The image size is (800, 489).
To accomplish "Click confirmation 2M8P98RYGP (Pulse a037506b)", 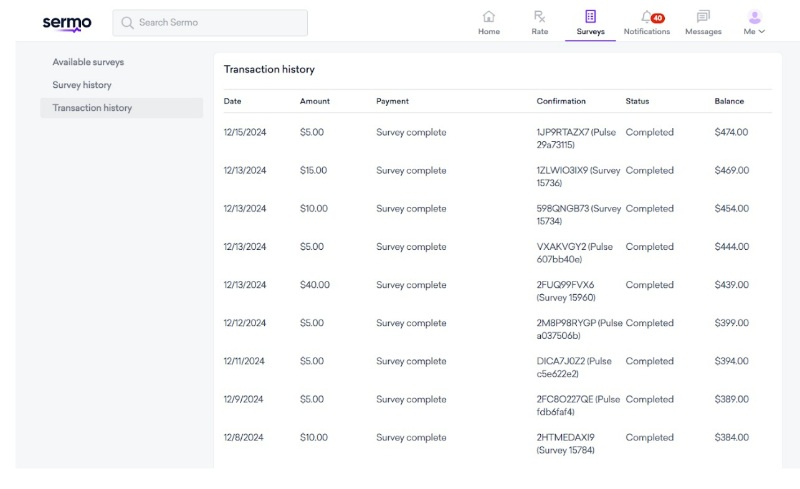I will (x=580, y=329).
